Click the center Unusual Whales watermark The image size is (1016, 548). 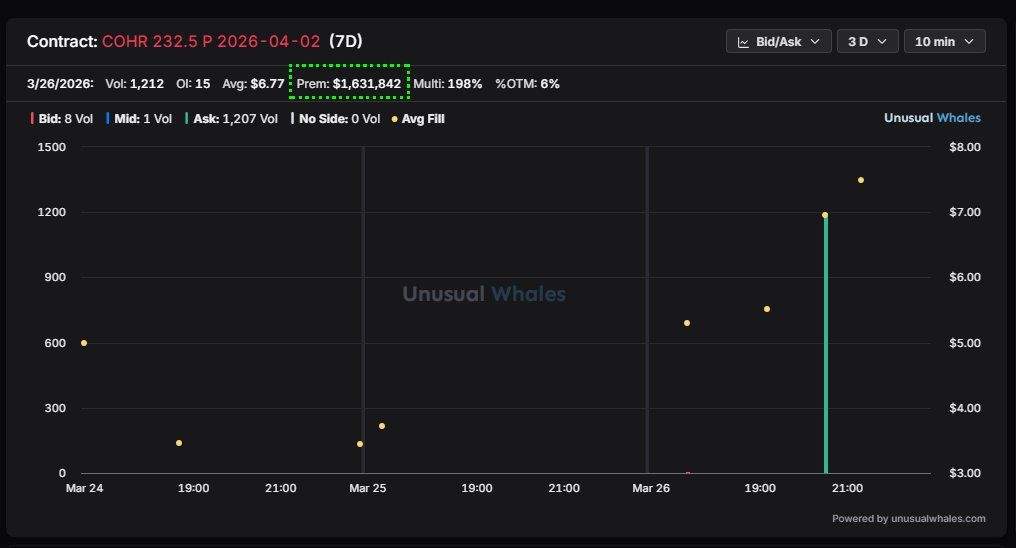484,294
